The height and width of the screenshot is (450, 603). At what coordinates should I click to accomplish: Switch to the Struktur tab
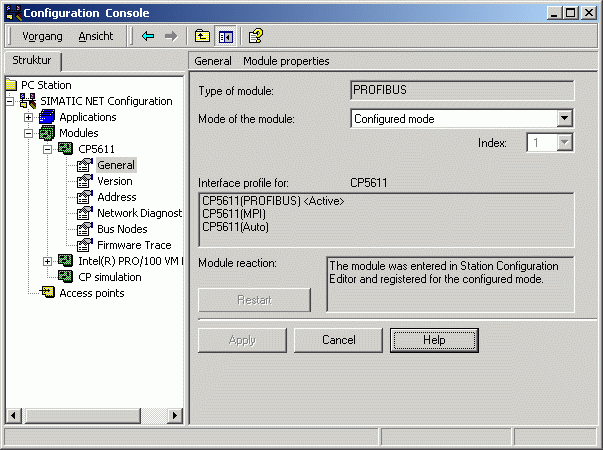pyautogui.click(x=31, y=61)
